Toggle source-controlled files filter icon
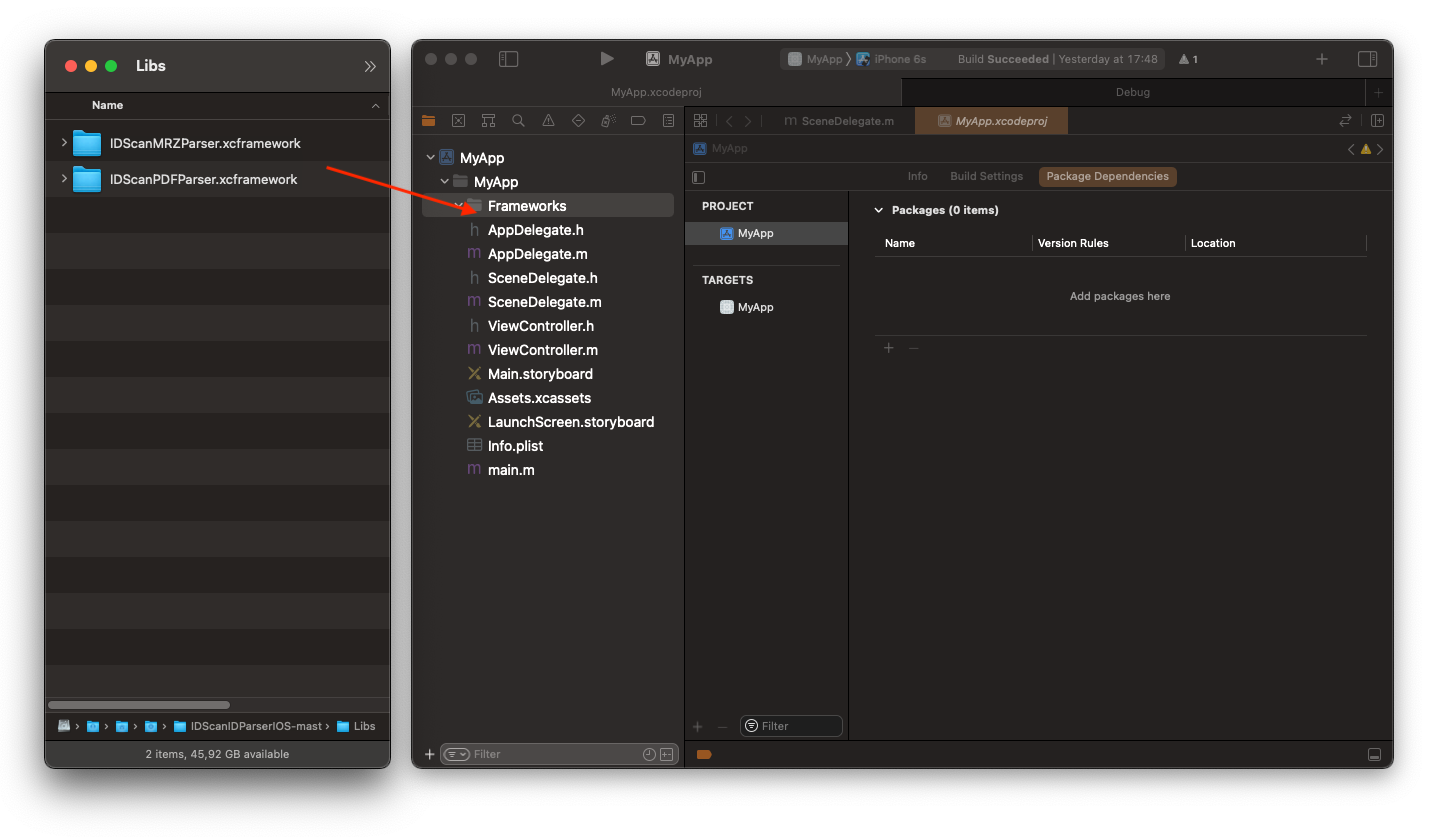The image size is (1438, 839). click(666, 754)
